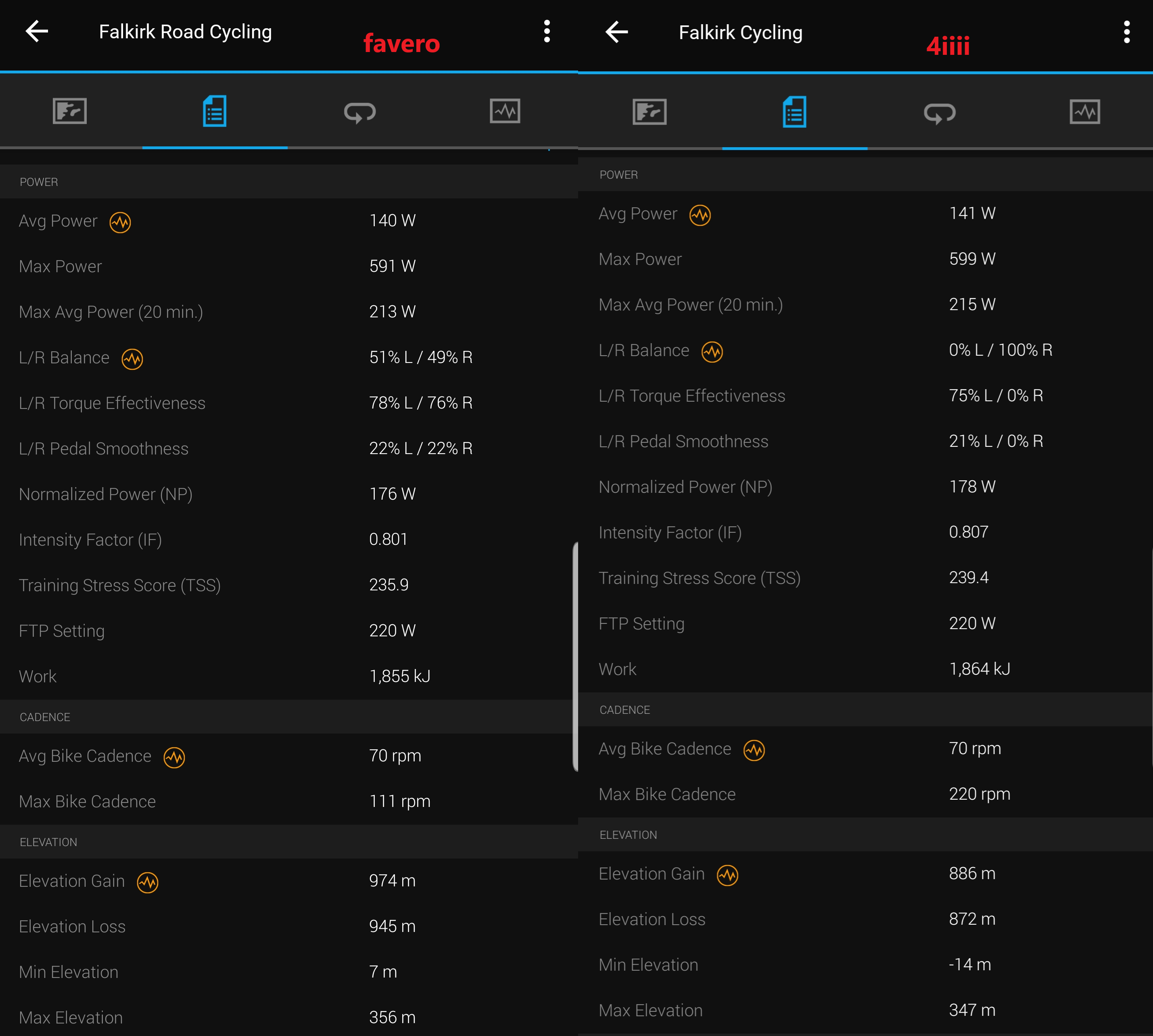Open overflow menu on Falkirk Road Cycling screen

click(x=547, y=31)
